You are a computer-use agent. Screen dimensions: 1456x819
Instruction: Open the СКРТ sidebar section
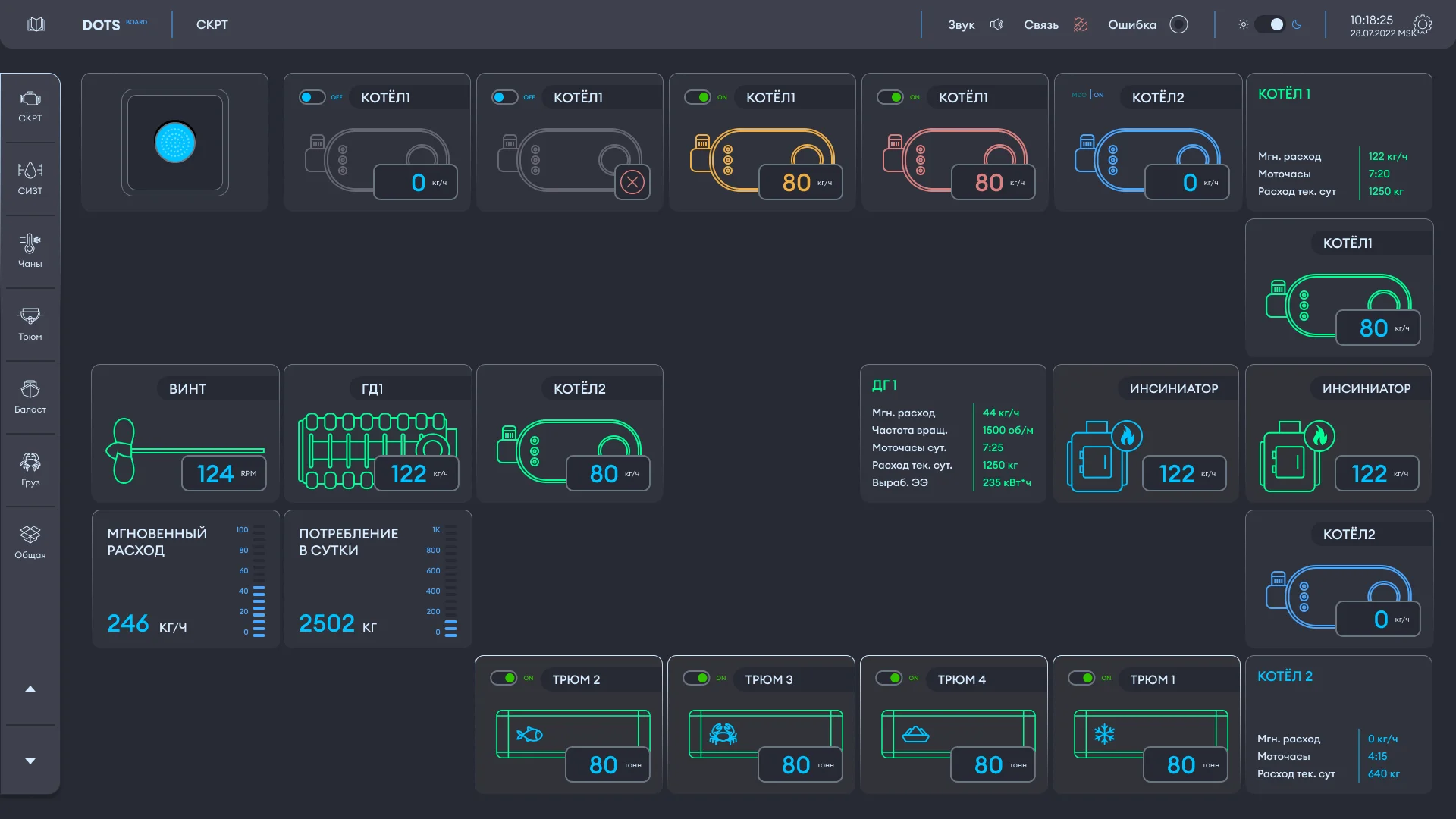tap(30, 107)
